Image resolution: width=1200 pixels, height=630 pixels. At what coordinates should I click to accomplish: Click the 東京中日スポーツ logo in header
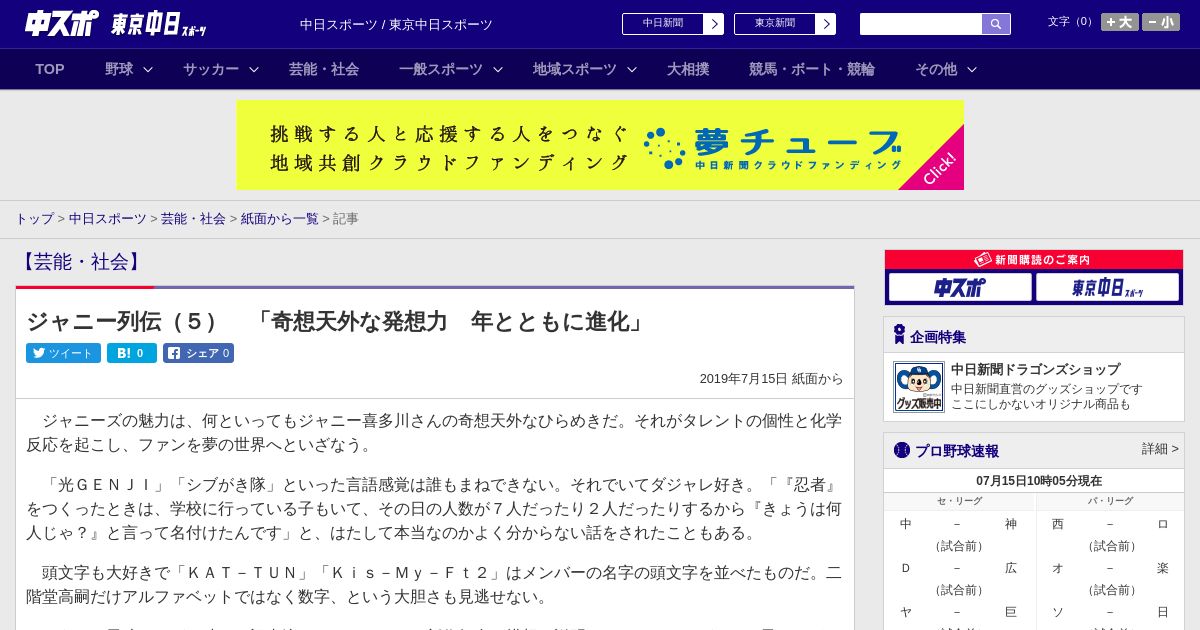pos(158,24)
